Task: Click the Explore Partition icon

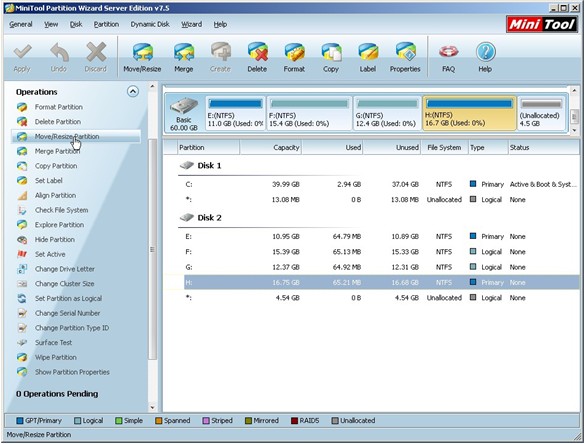Action: [22, 225]
